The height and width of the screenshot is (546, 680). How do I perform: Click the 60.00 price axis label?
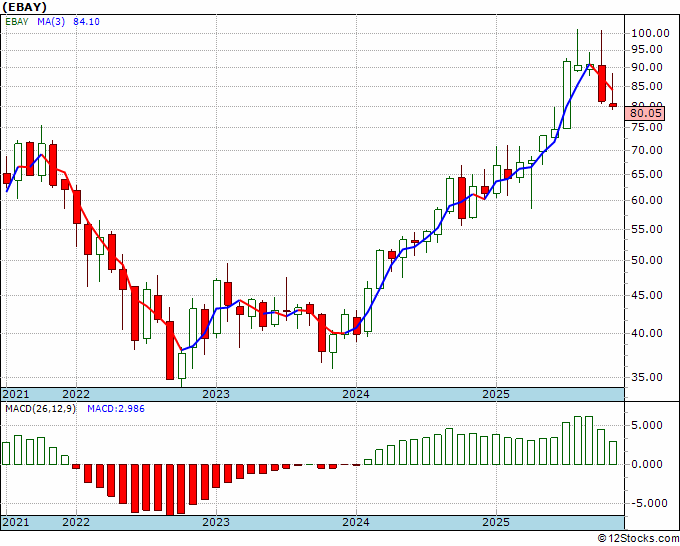tap(649, 200)
